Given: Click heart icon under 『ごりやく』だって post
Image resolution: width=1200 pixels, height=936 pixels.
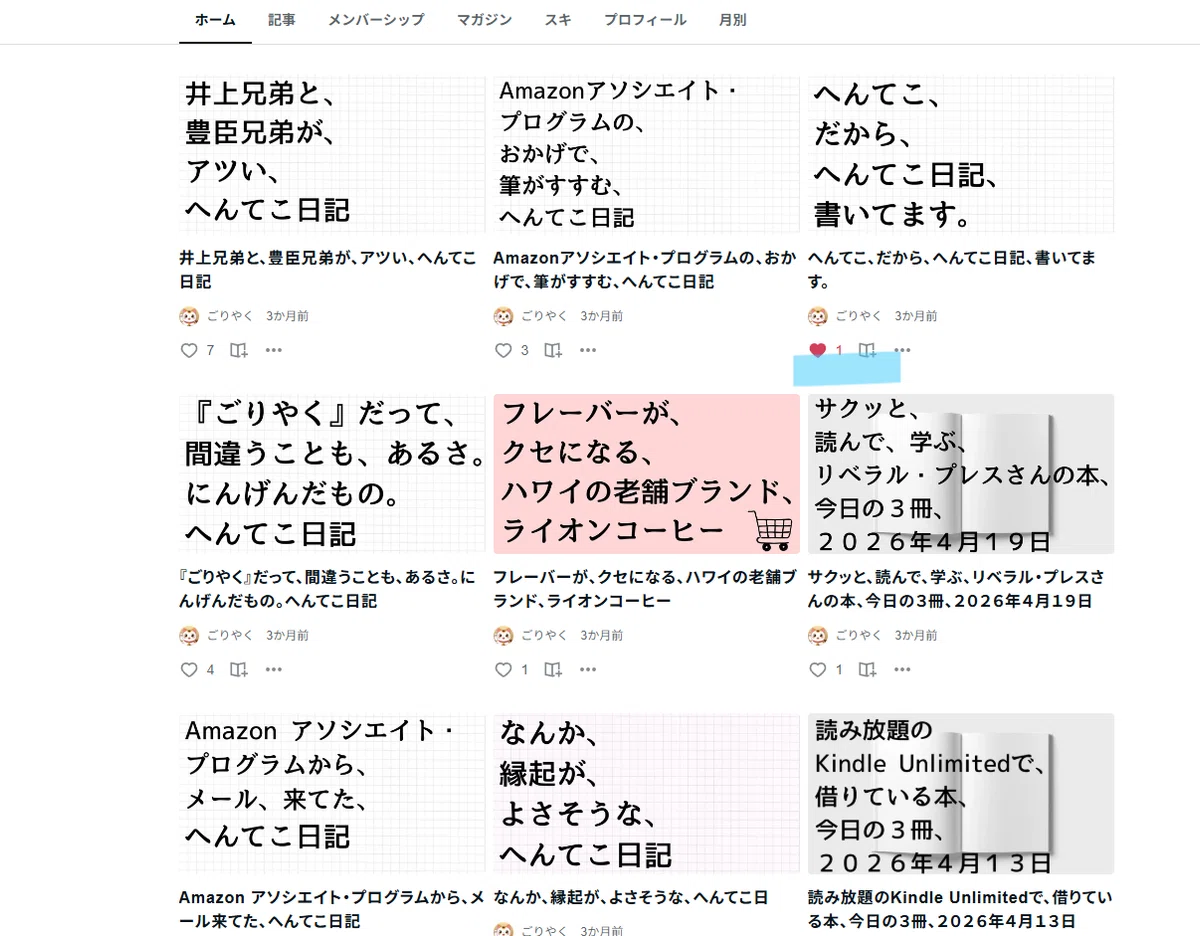Looking at the screenshot, I should point(189,670).
